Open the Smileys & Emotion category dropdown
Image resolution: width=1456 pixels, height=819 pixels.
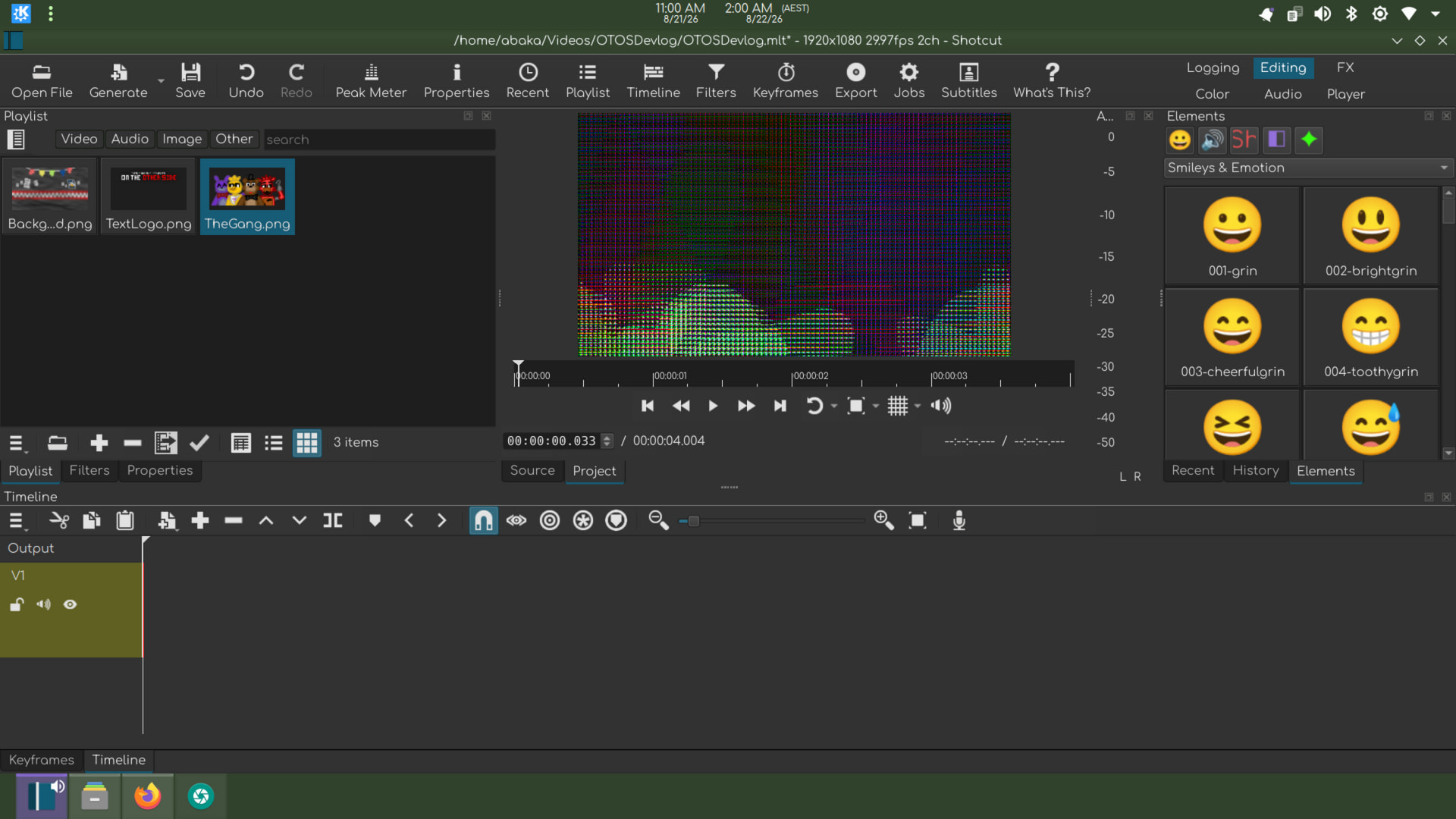point(1308,168)
